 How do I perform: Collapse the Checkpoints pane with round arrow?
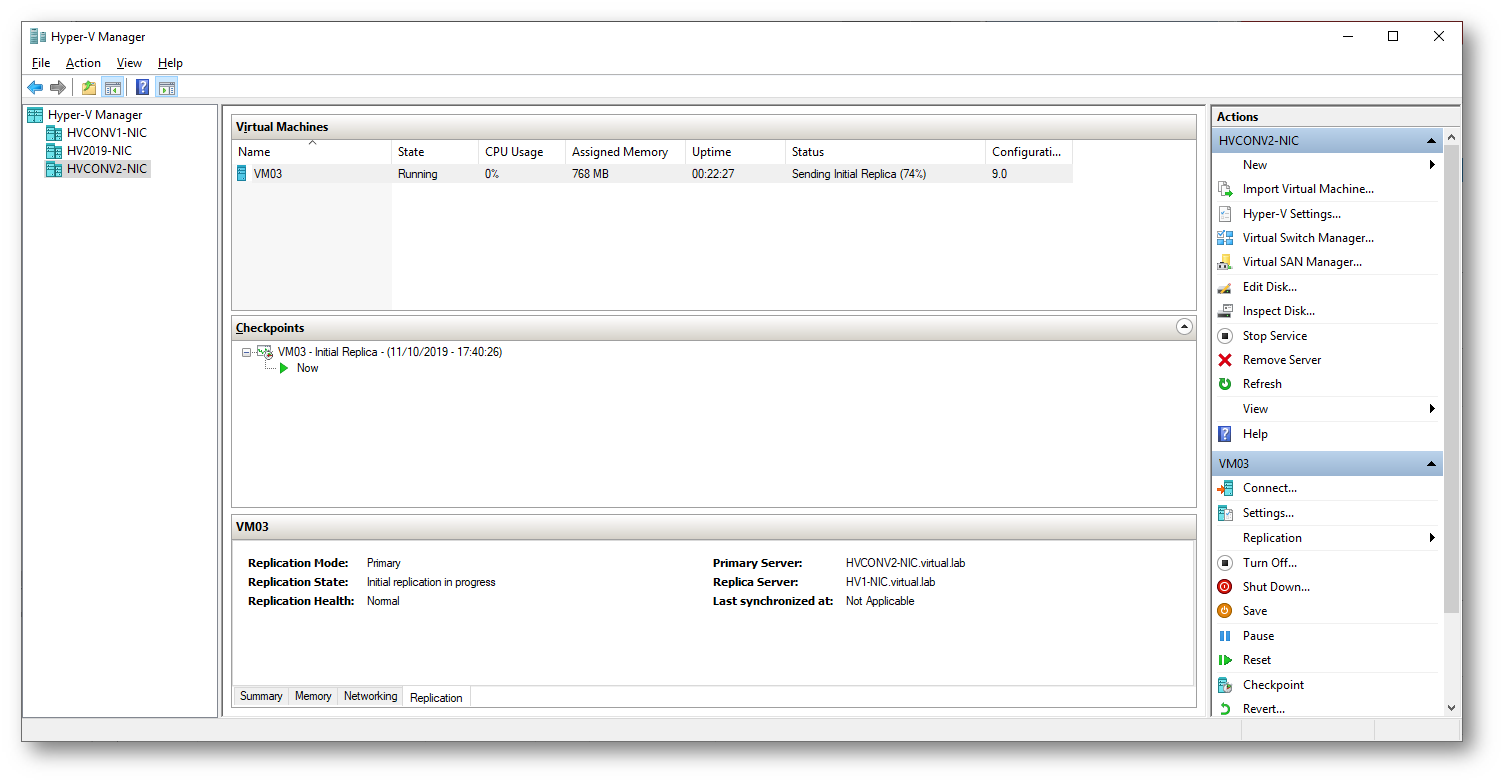pyautogui.click(x=1184, y=327)
